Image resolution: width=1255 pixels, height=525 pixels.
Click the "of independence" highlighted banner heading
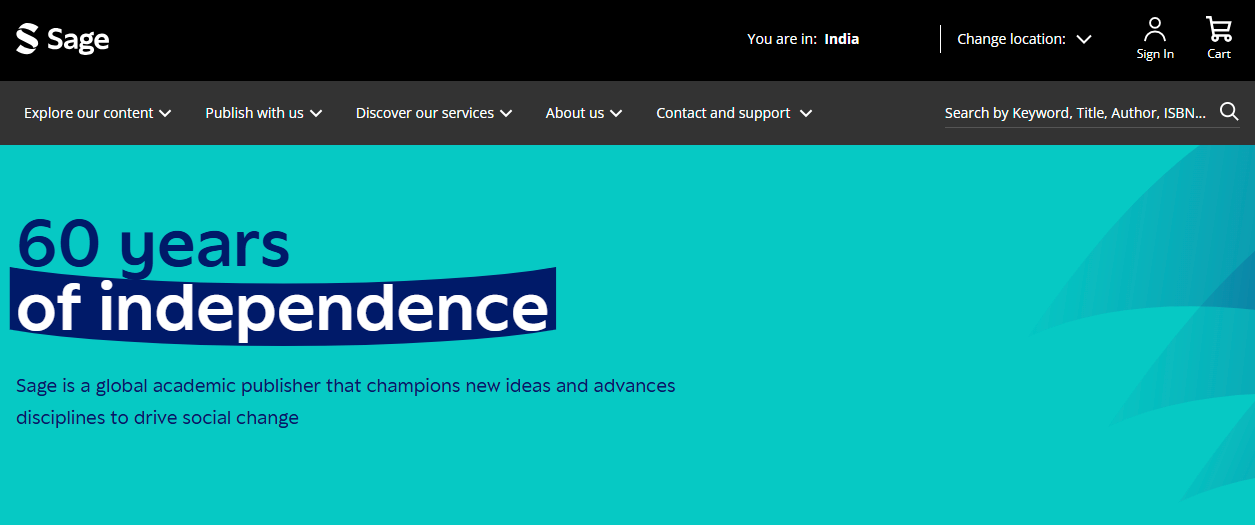tap(283, 309)
